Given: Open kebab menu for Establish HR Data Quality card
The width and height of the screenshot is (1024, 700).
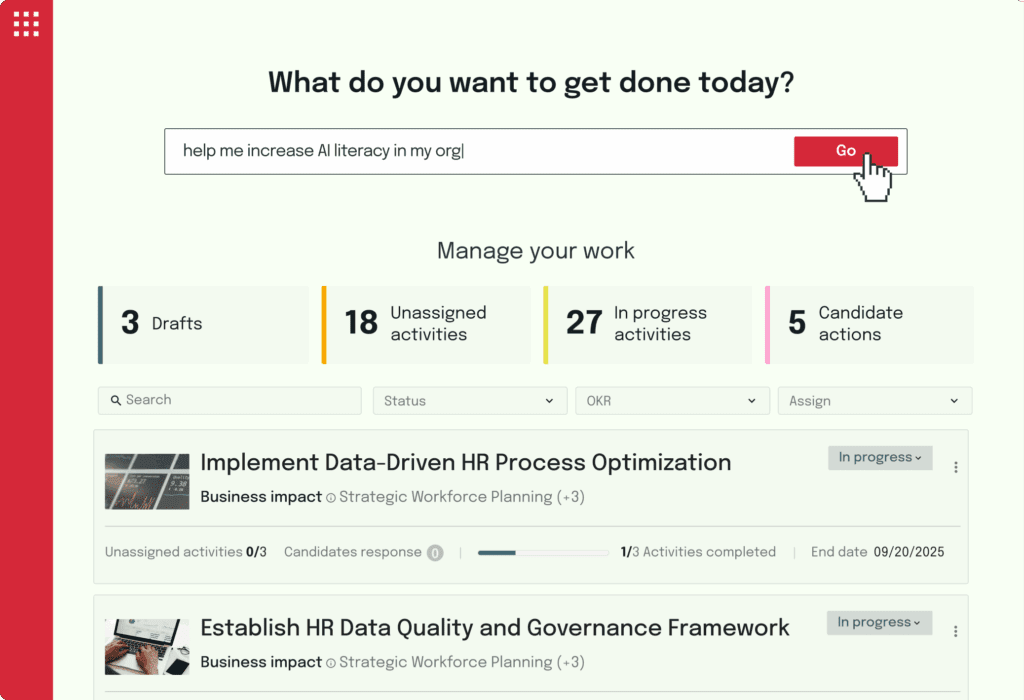Looking at the screenshot, I should 956,631.
